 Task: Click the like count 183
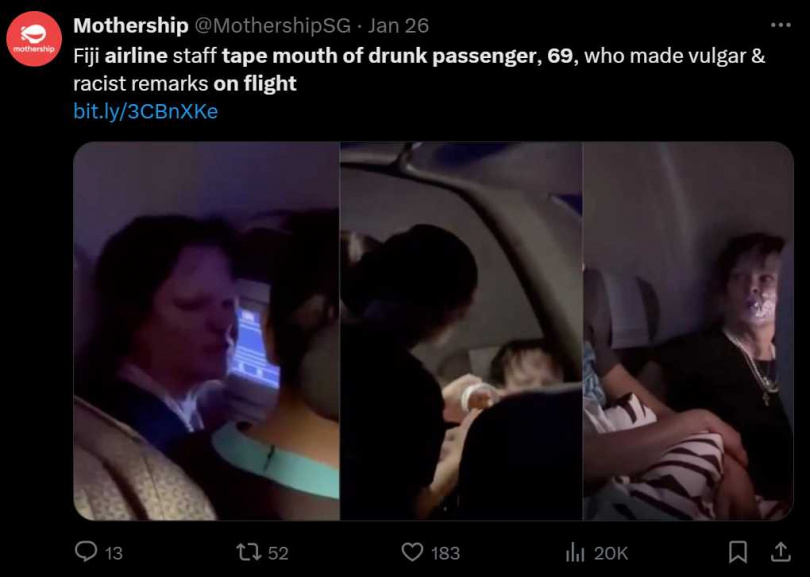point(445,552)
